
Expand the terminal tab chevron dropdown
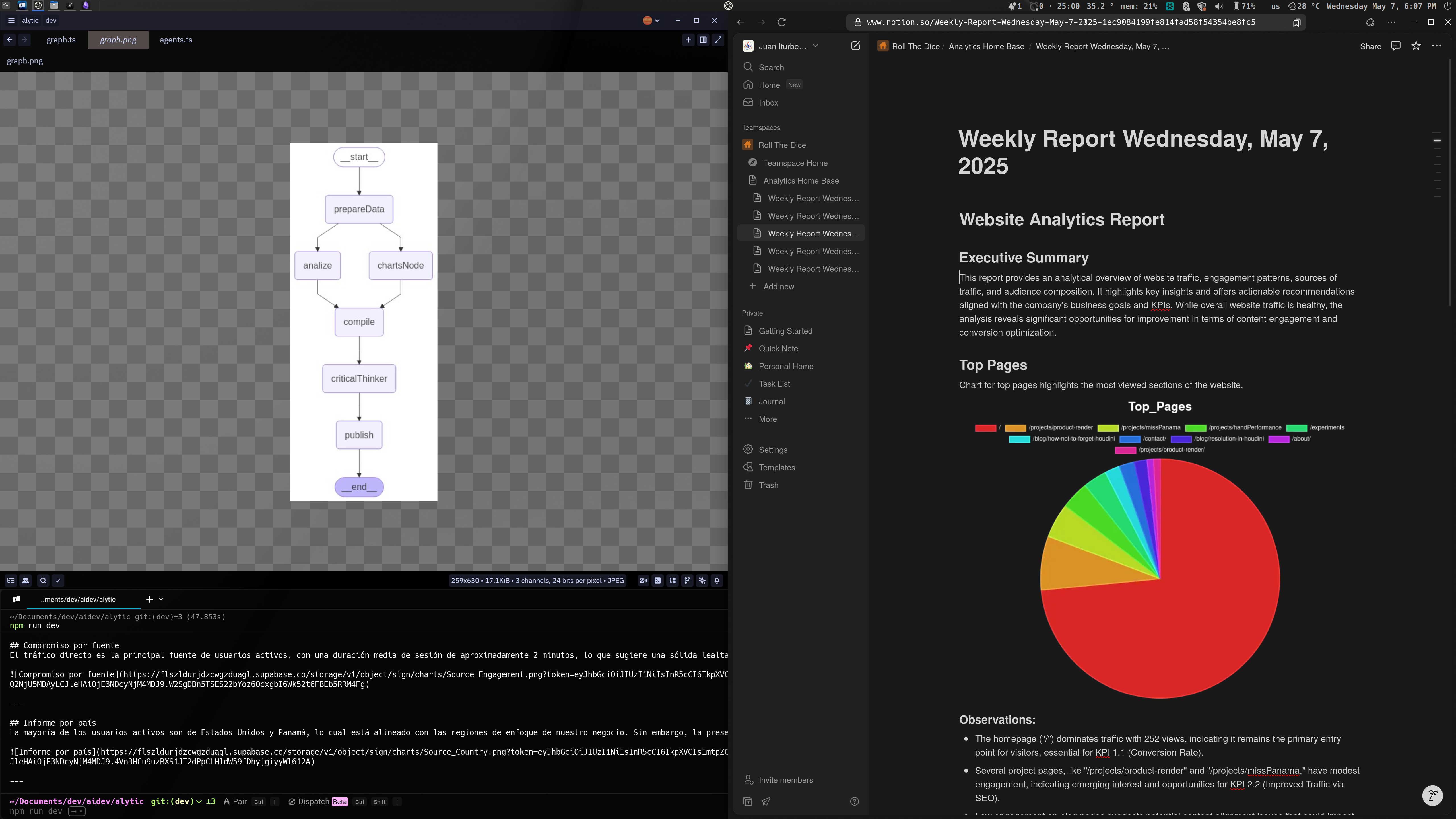tap(161, 599)
